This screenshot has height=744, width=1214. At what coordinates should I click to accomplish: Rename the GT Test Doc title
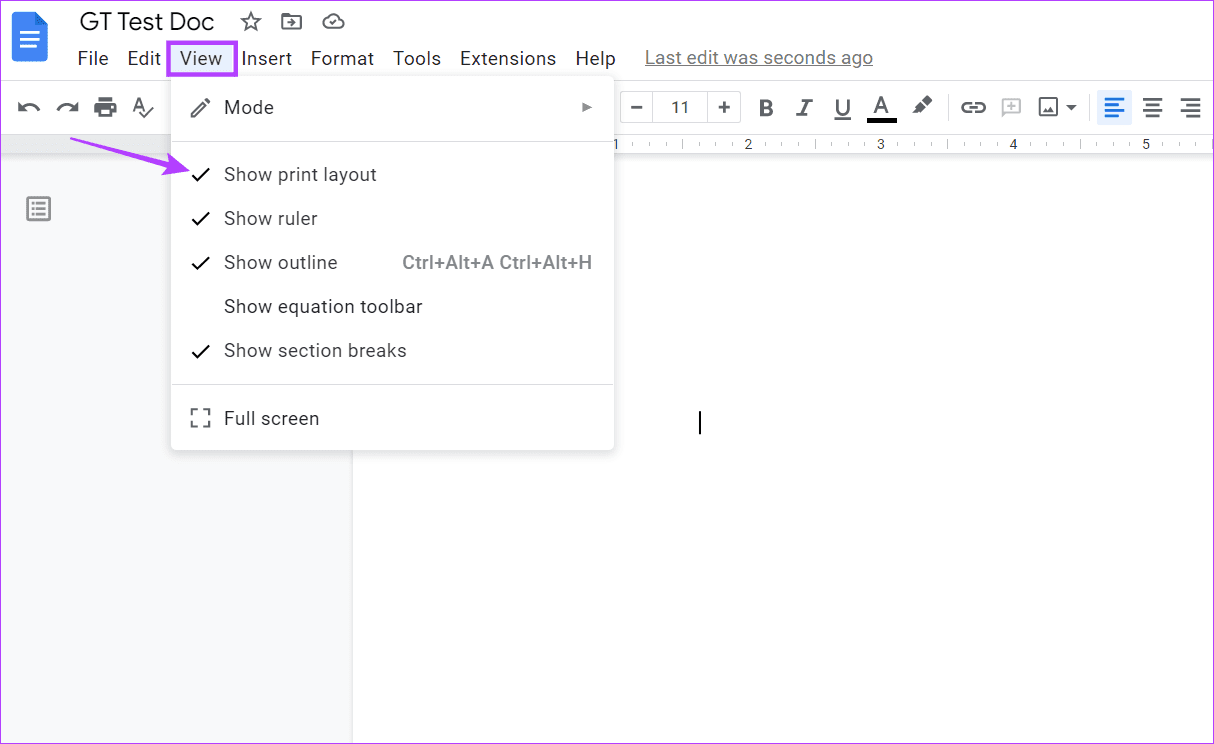147,21
